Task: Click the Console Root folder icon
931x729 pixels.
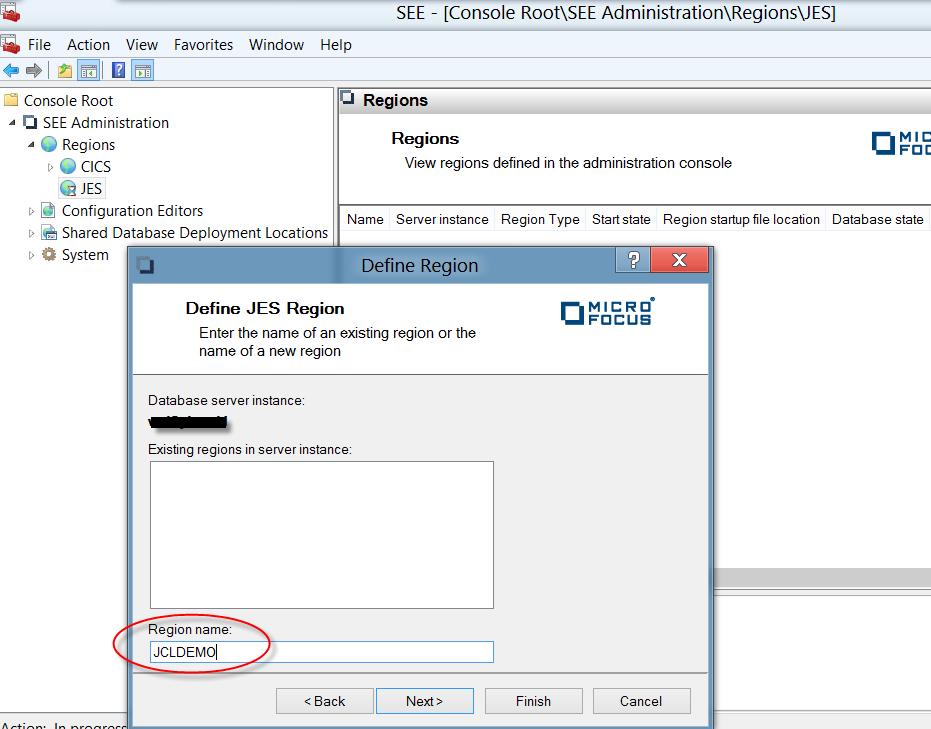Action: pyautogui.click(x=11, y=100)
